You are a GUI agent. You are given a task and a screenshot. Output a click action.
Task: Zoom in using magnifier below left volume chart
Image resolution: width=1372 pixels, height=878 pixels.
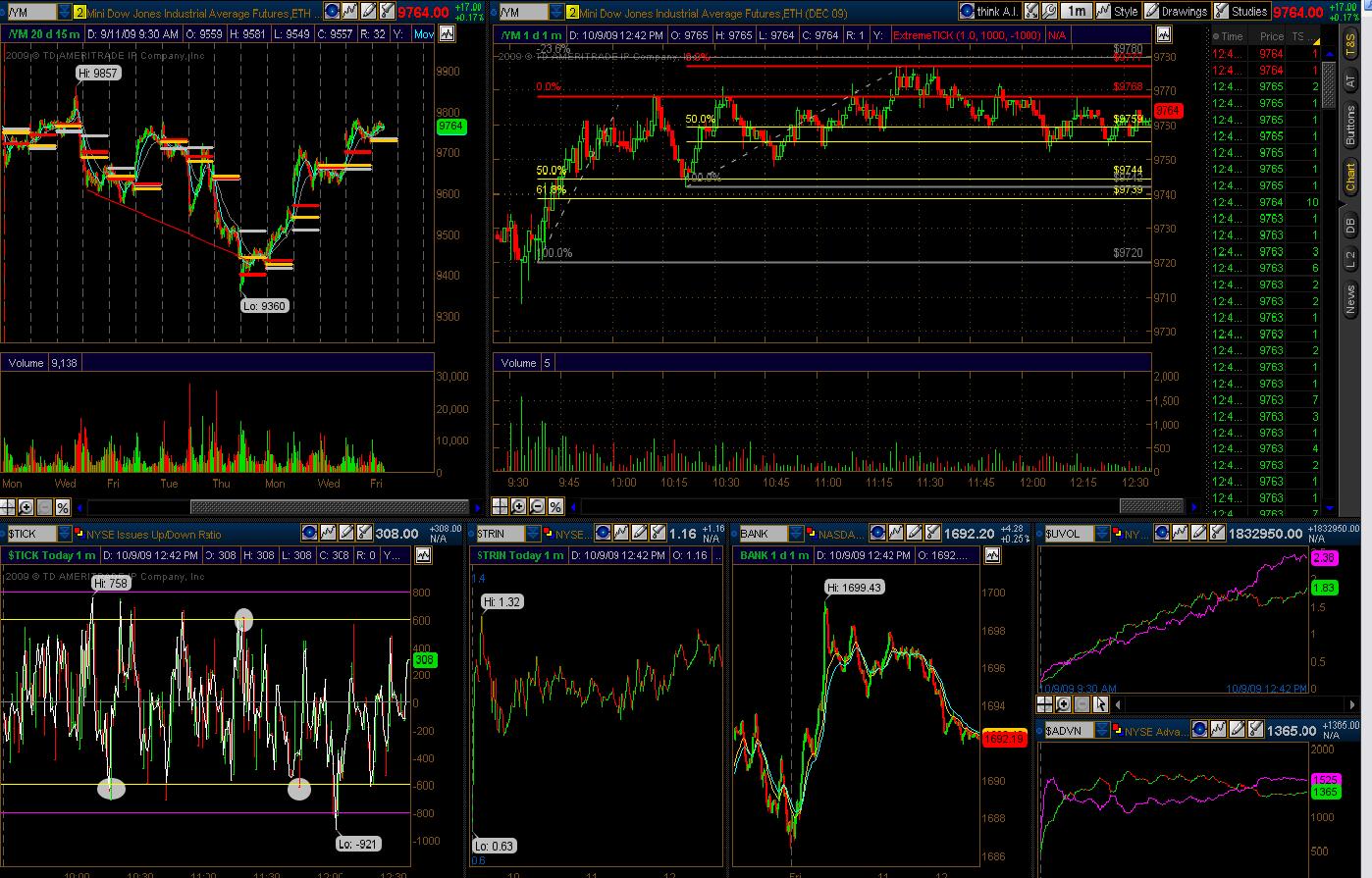tap(26, 506)
